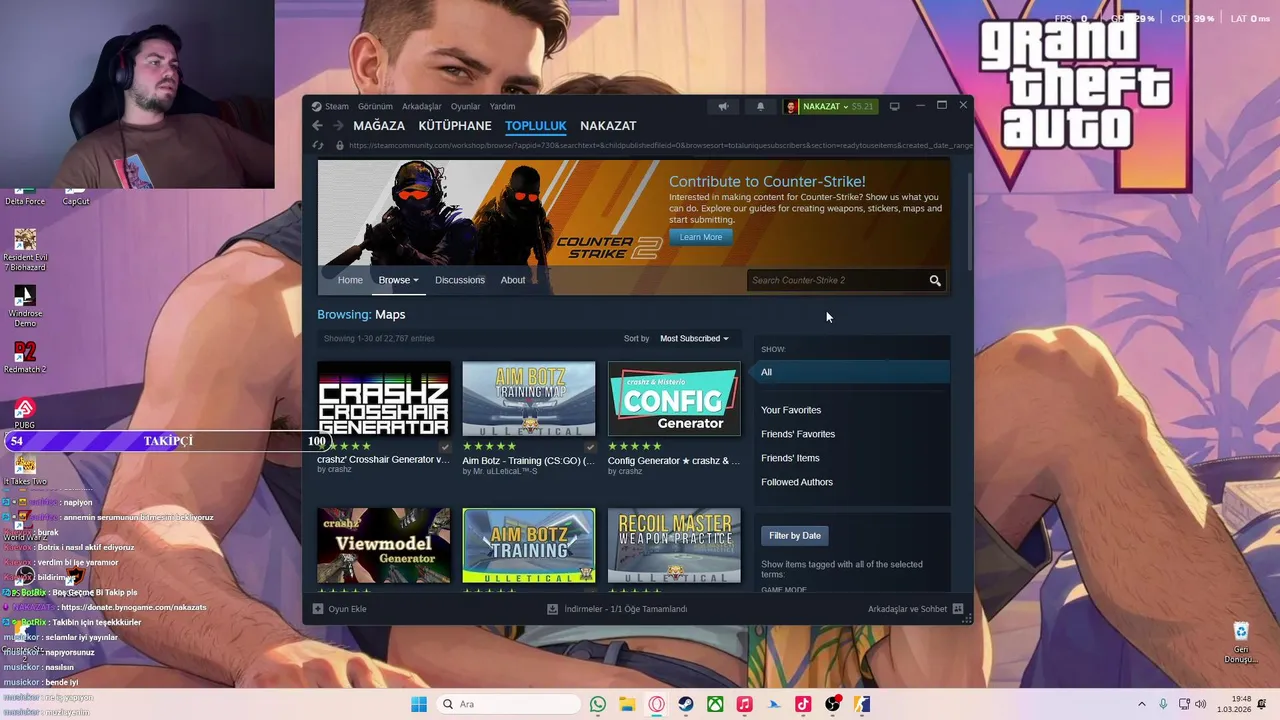Open WhatsApp from the taskbar
The width and height of the screenshot is (1280, 720).
click(598, 704)
